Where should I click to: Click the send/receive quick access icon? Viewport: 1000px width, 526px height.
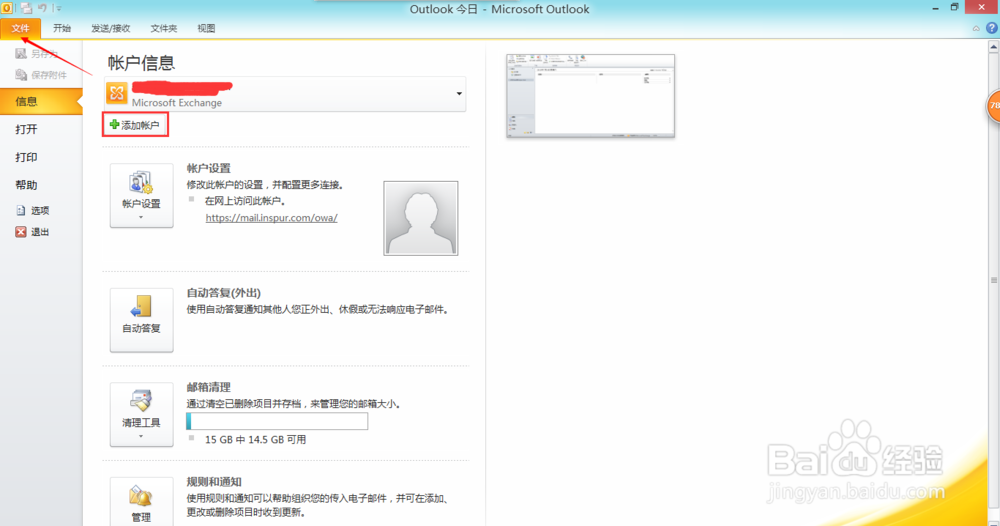(x=26, y=8)
